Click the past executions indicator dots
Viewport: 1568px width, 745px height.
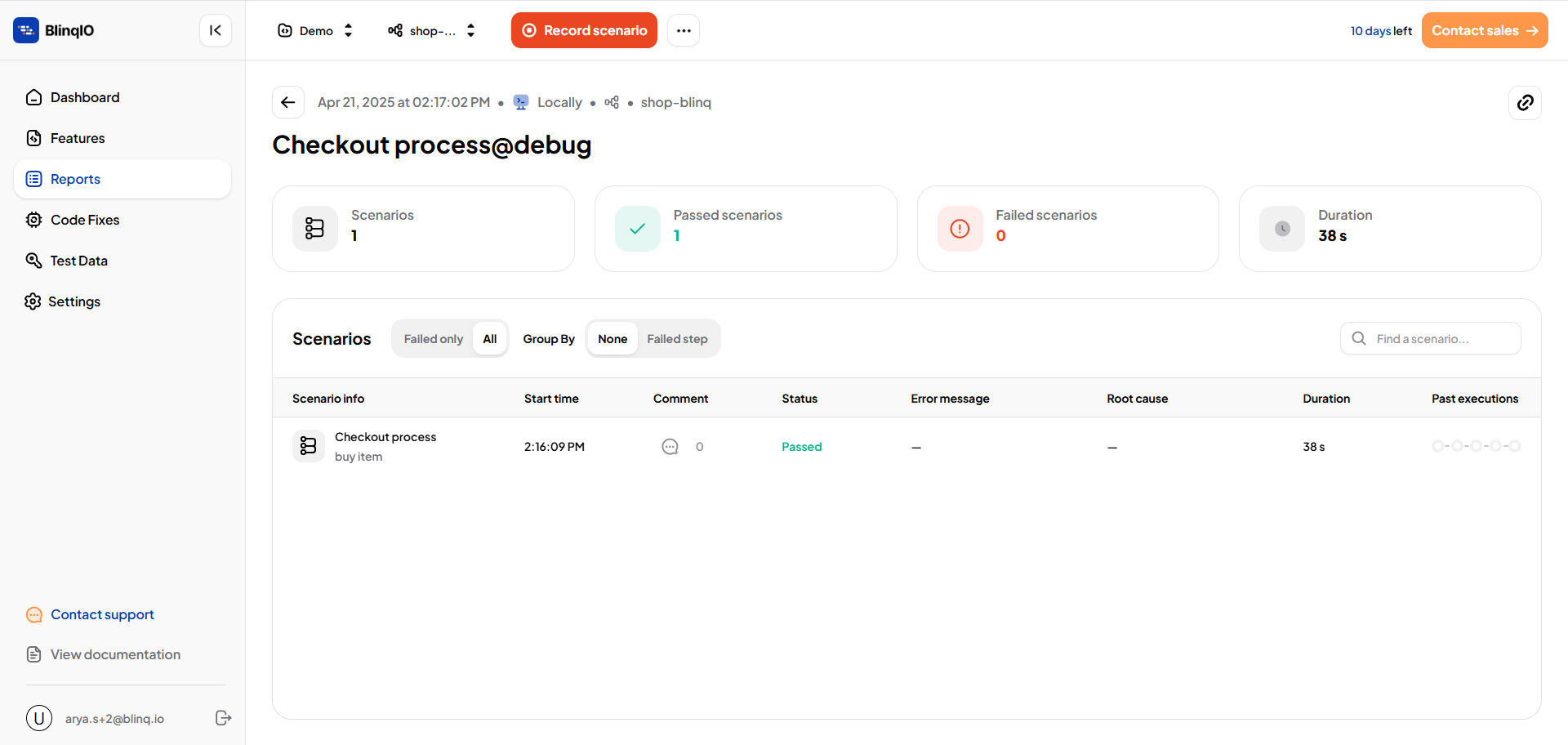tap(1475, 446)
